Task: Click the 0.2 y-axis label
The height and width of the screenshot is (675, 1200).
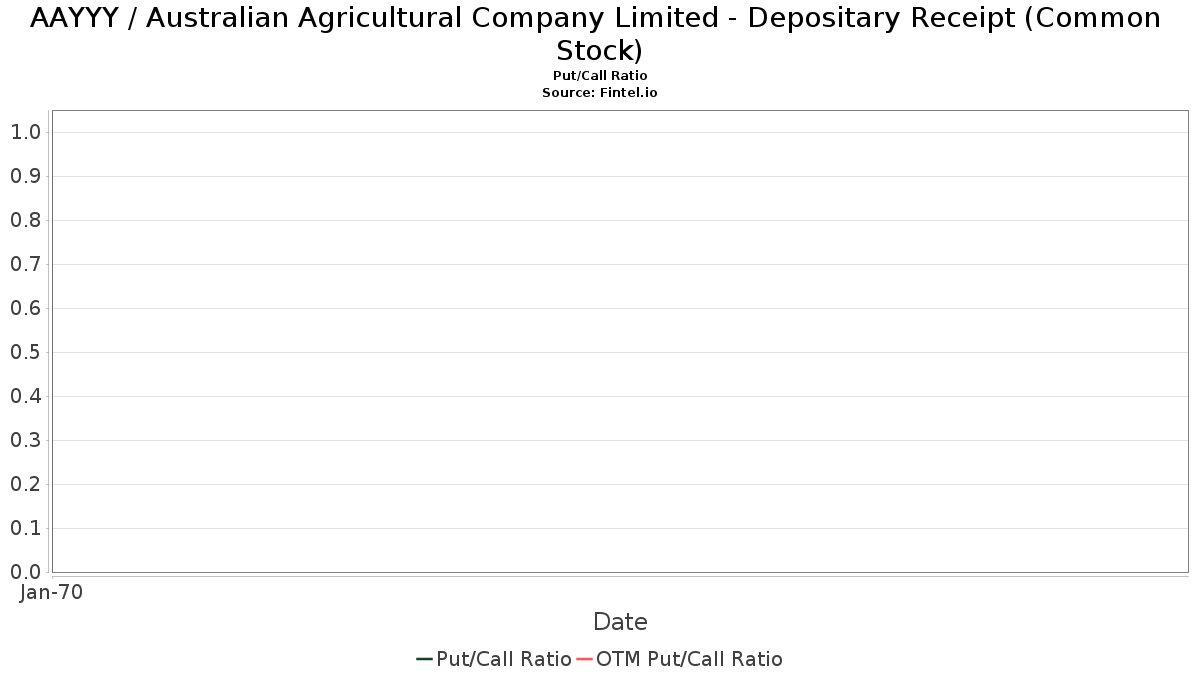Action: point(26,484)
